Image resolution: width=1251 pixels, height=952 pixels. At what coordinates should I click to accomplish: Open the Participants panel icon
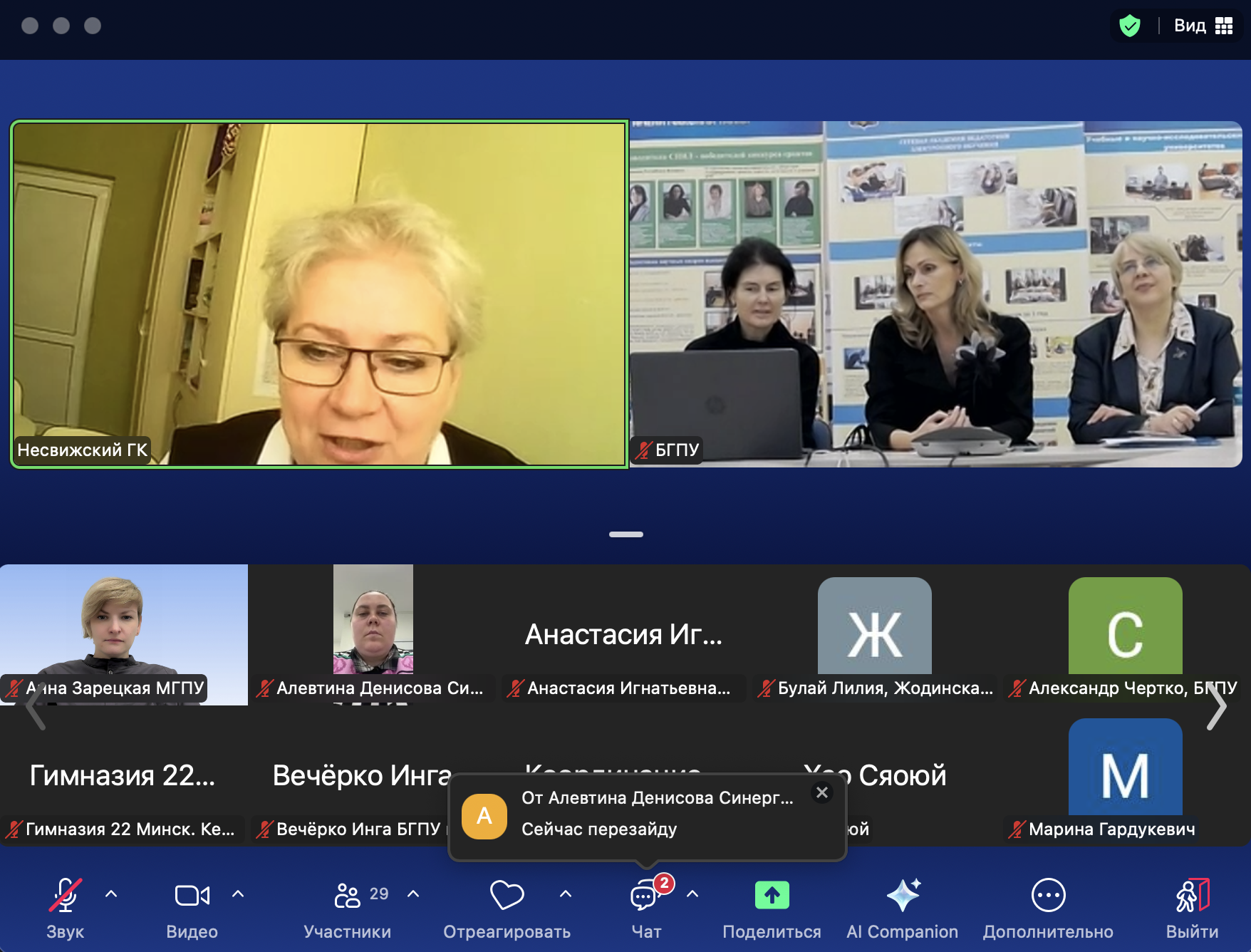click(x=348, y=895)
